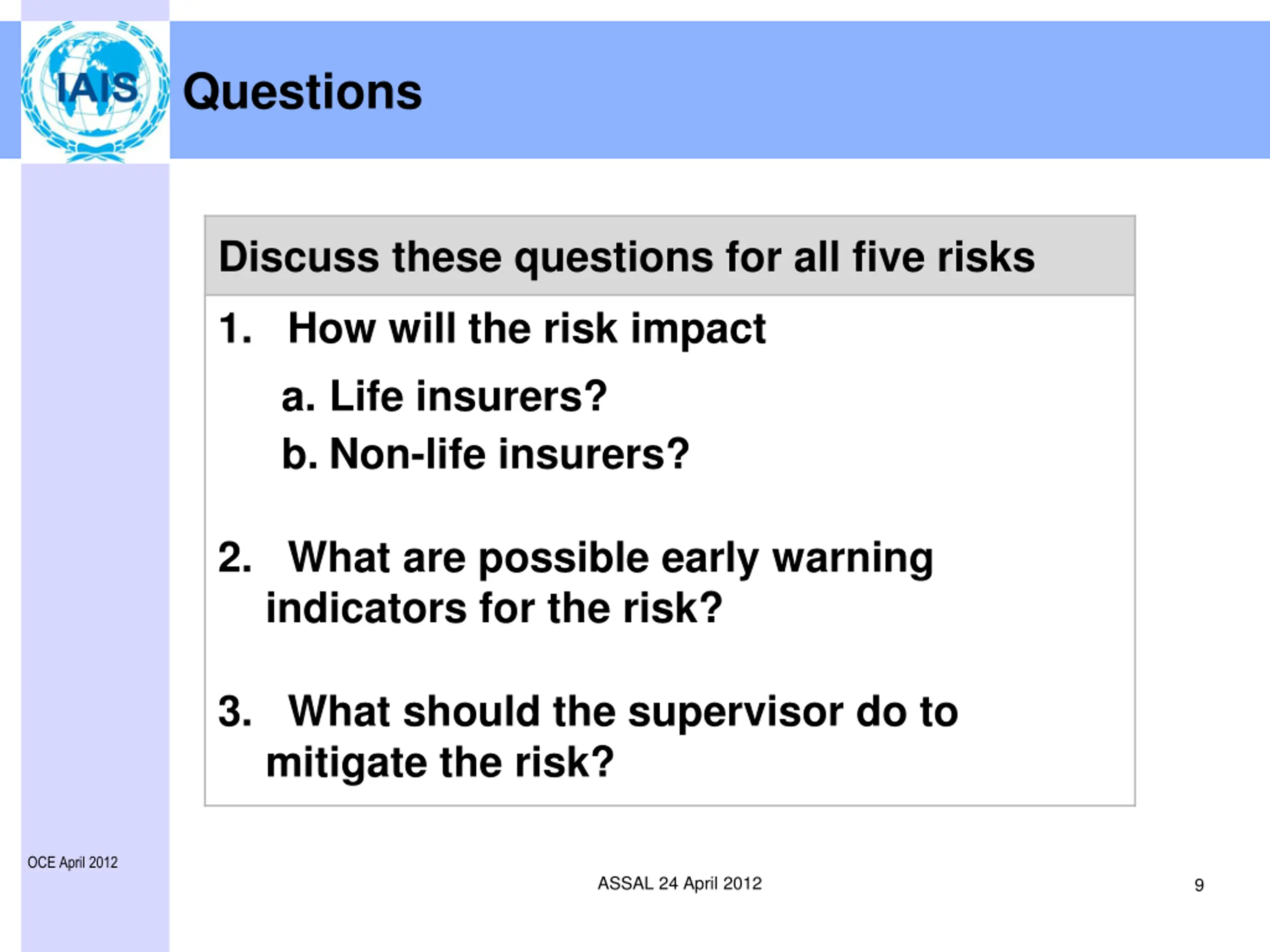Click the slide number 9
1270x952 pixels.
click(x=1199, y=886)
